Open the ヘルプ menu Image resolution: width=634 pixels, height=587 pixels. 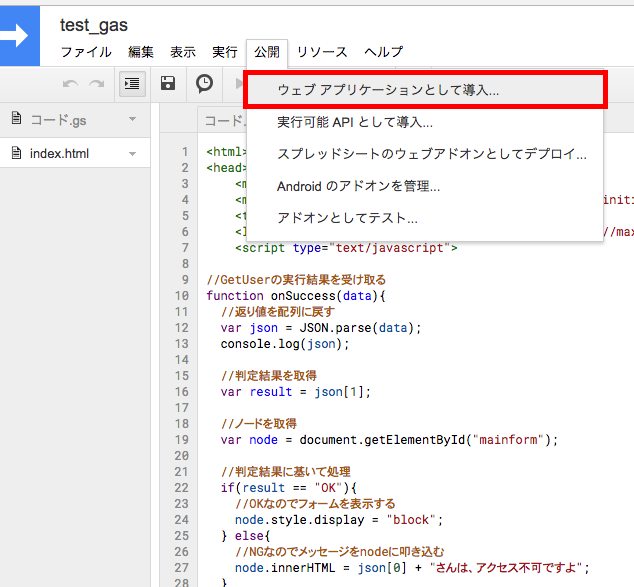(x=383, y=52)
